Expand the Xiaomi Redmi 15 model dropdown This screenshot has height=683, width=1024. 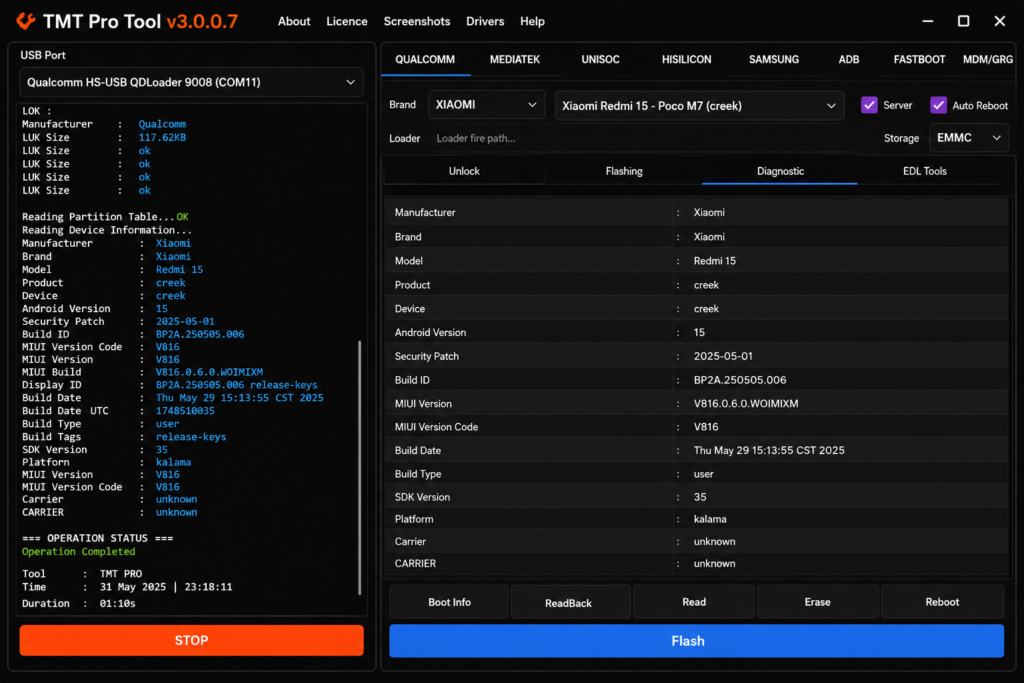699,106
